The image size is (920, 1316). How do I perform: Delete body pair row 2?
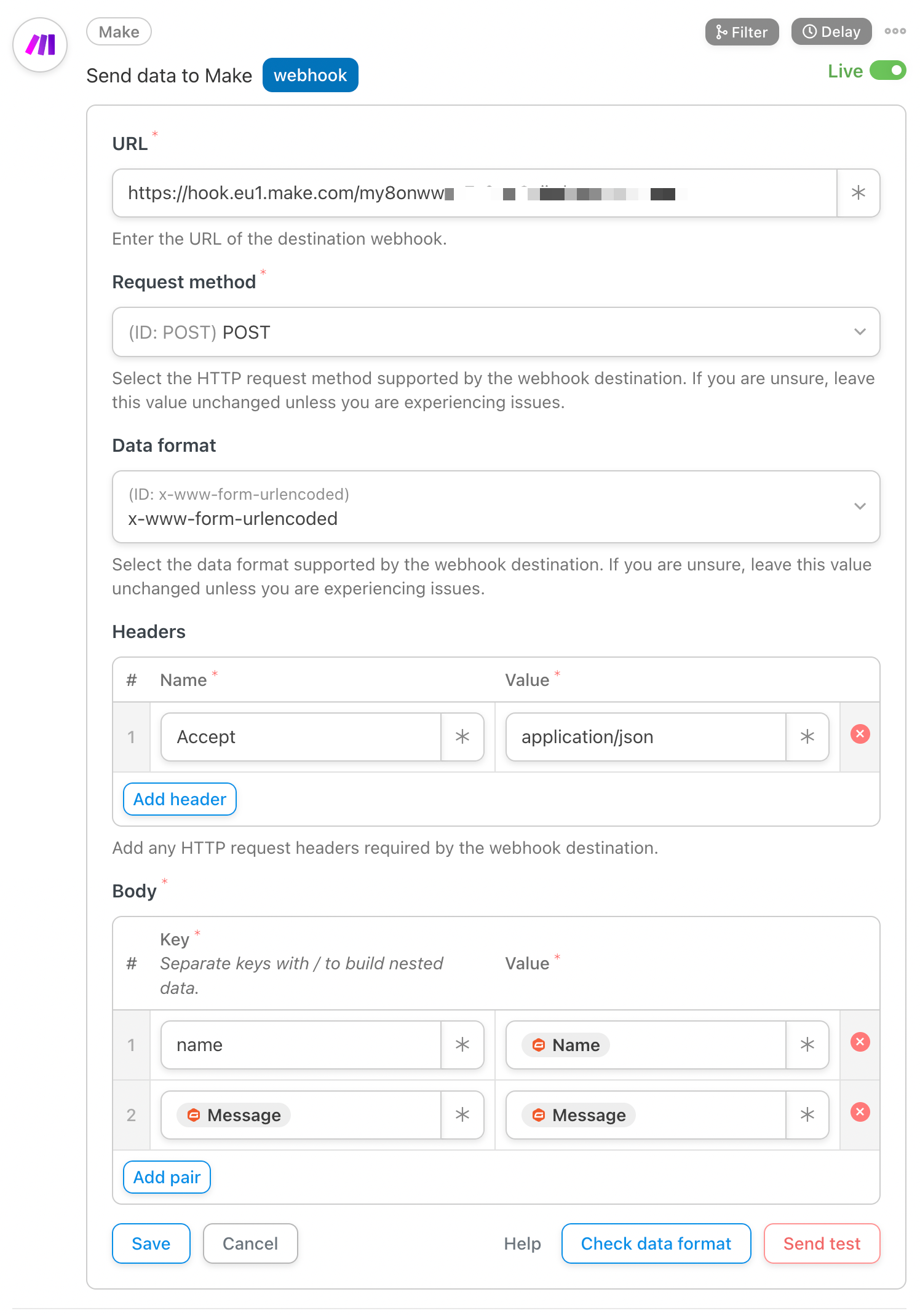tap(860, 1112)
